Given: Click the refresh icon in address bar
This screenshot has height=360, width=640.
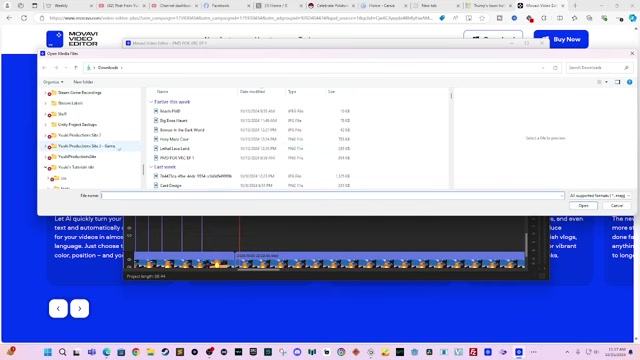Looking at the screenshot, I should click(555, 68).
